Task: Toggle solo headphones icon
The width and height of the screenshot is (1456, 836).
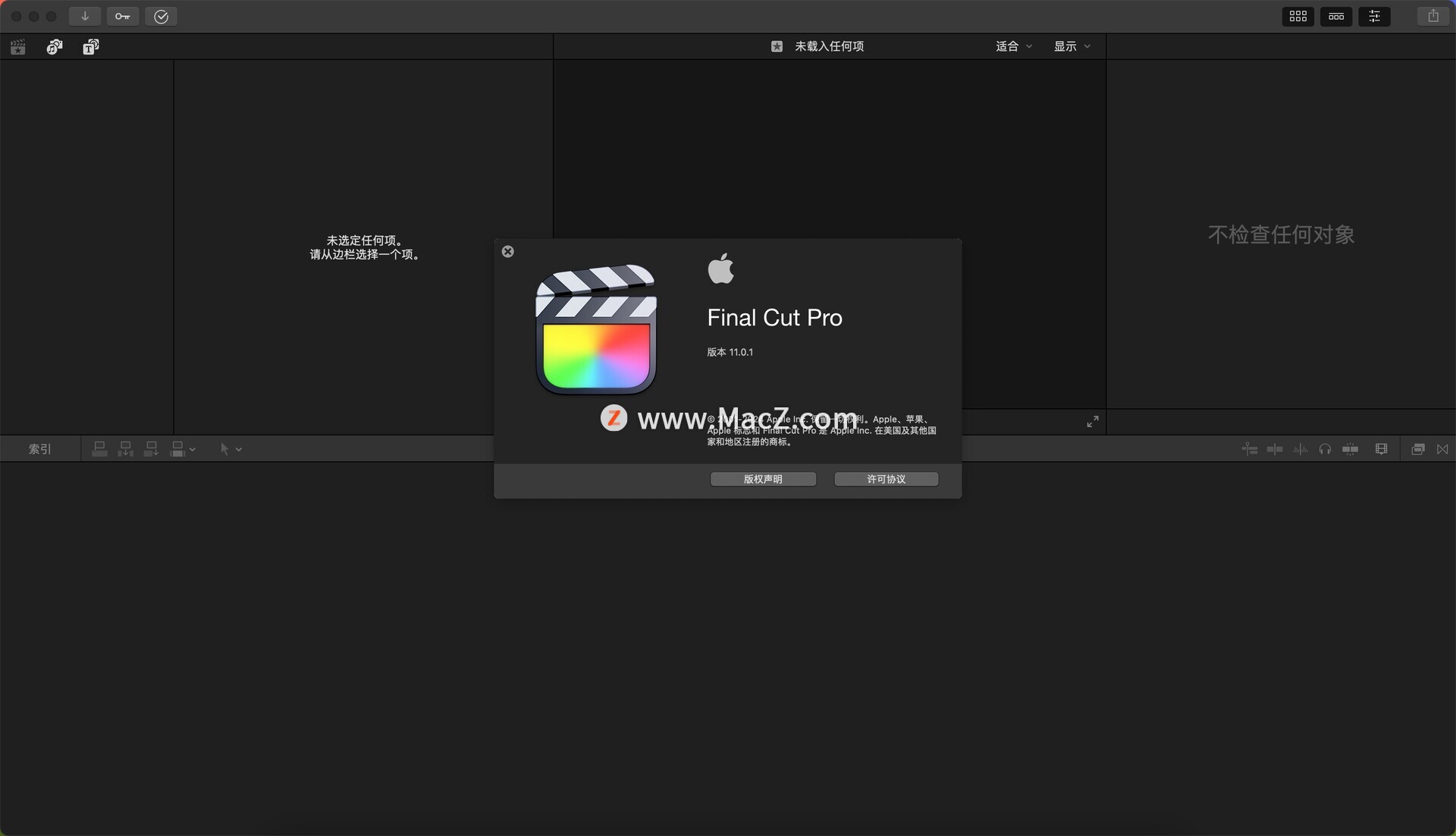Action: coord(1325,449)
